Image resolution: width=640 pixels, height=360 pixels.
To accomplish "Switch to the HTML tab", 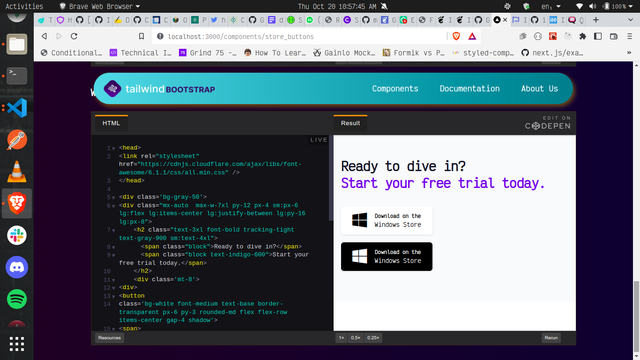I will click(111, 123).
